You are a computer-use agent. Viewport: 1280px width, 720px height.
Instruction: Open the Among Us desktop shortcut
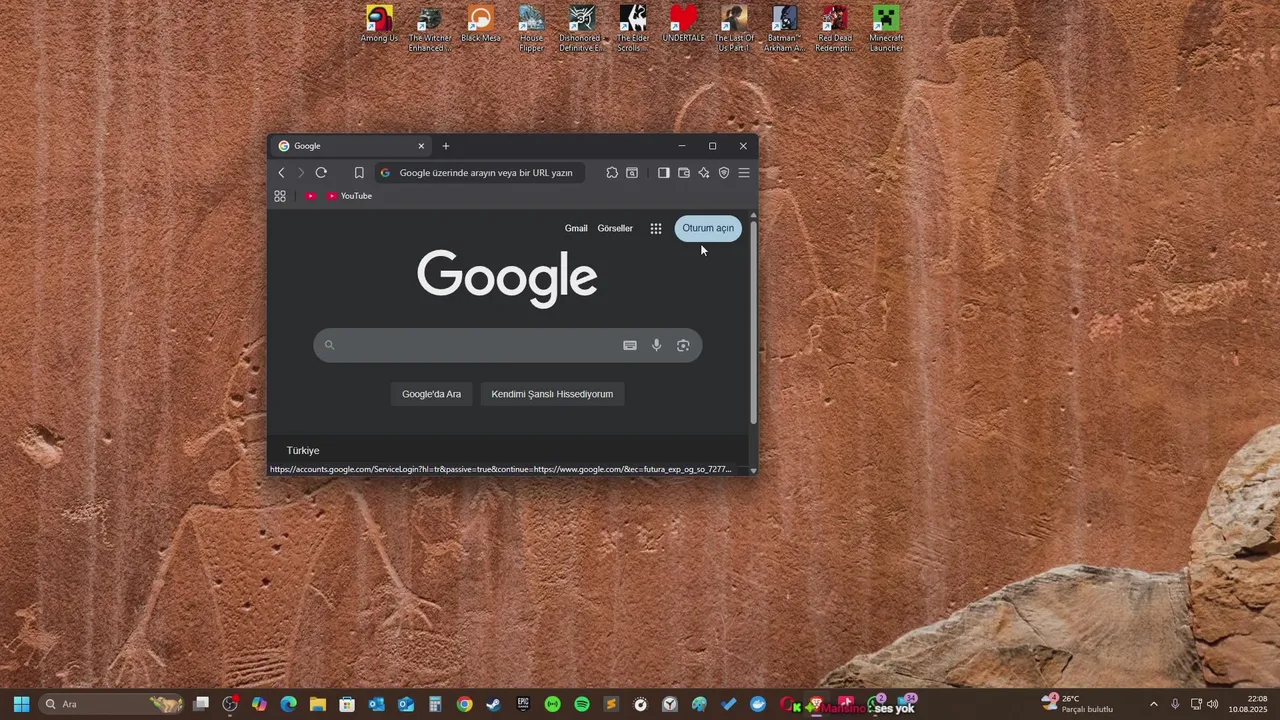click(379, 25)
